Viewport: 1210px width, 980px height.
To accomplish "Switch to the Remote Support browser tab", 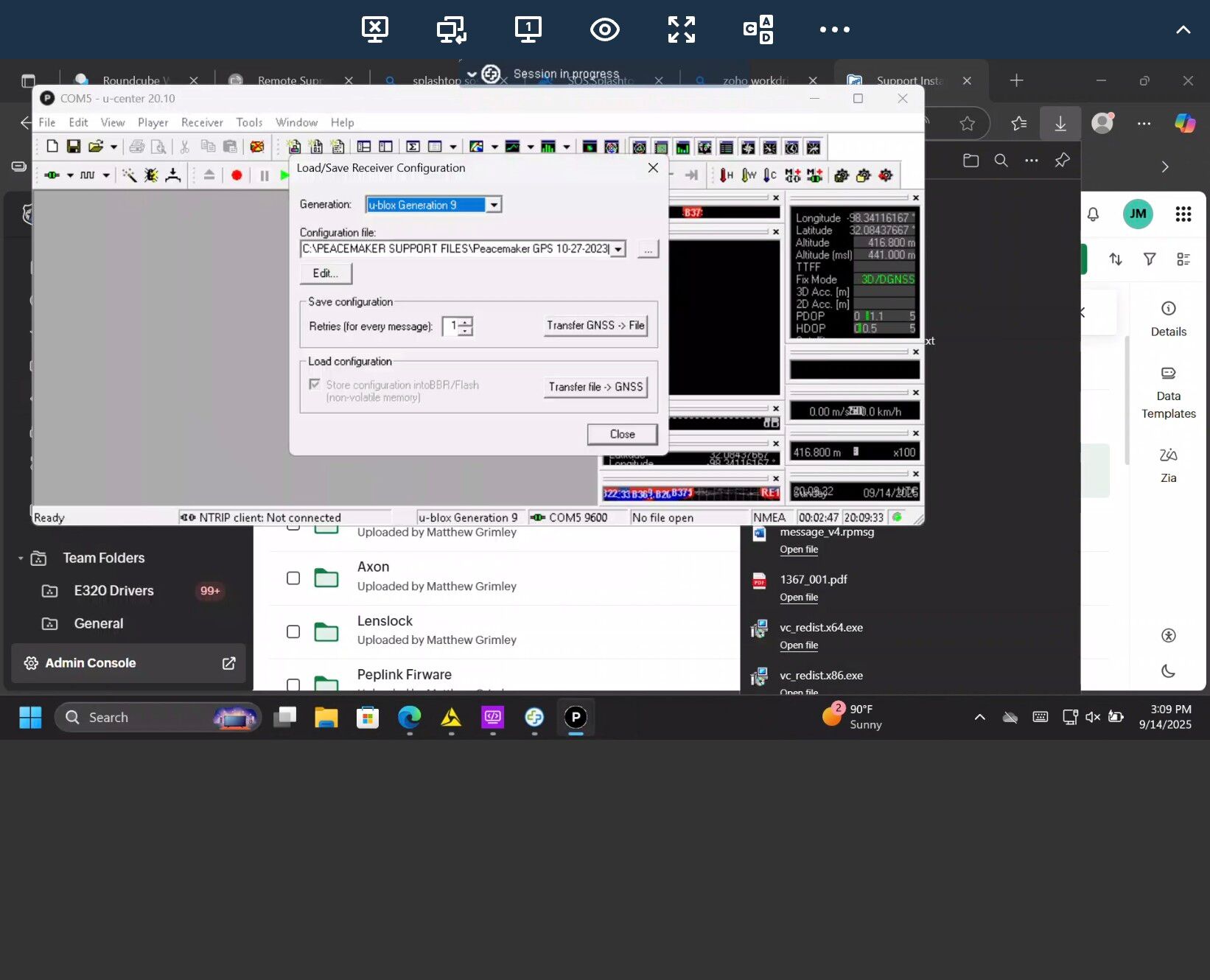I will (x=290, y=80).
